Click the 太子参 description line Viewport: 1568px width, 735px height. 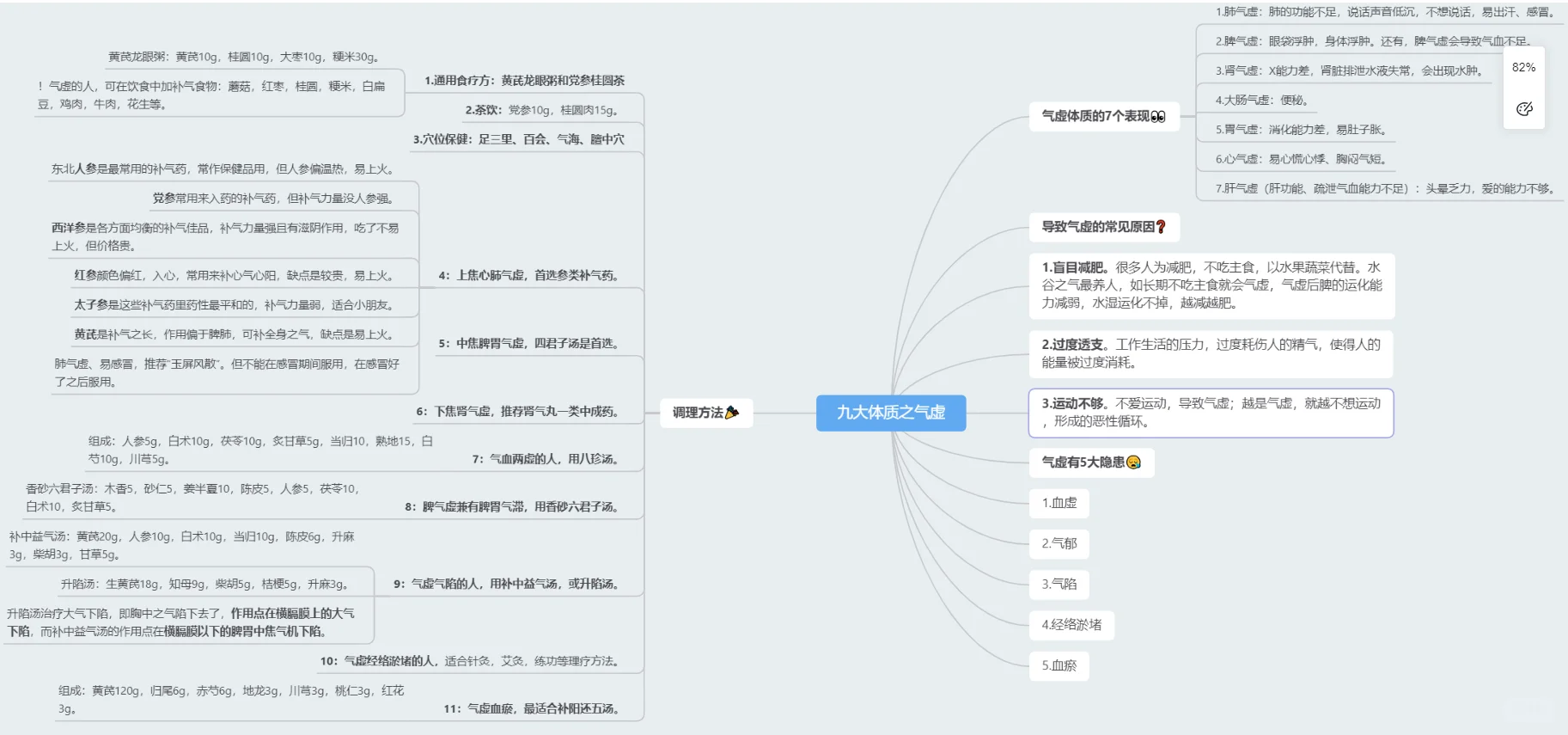[x=235, y=305]
